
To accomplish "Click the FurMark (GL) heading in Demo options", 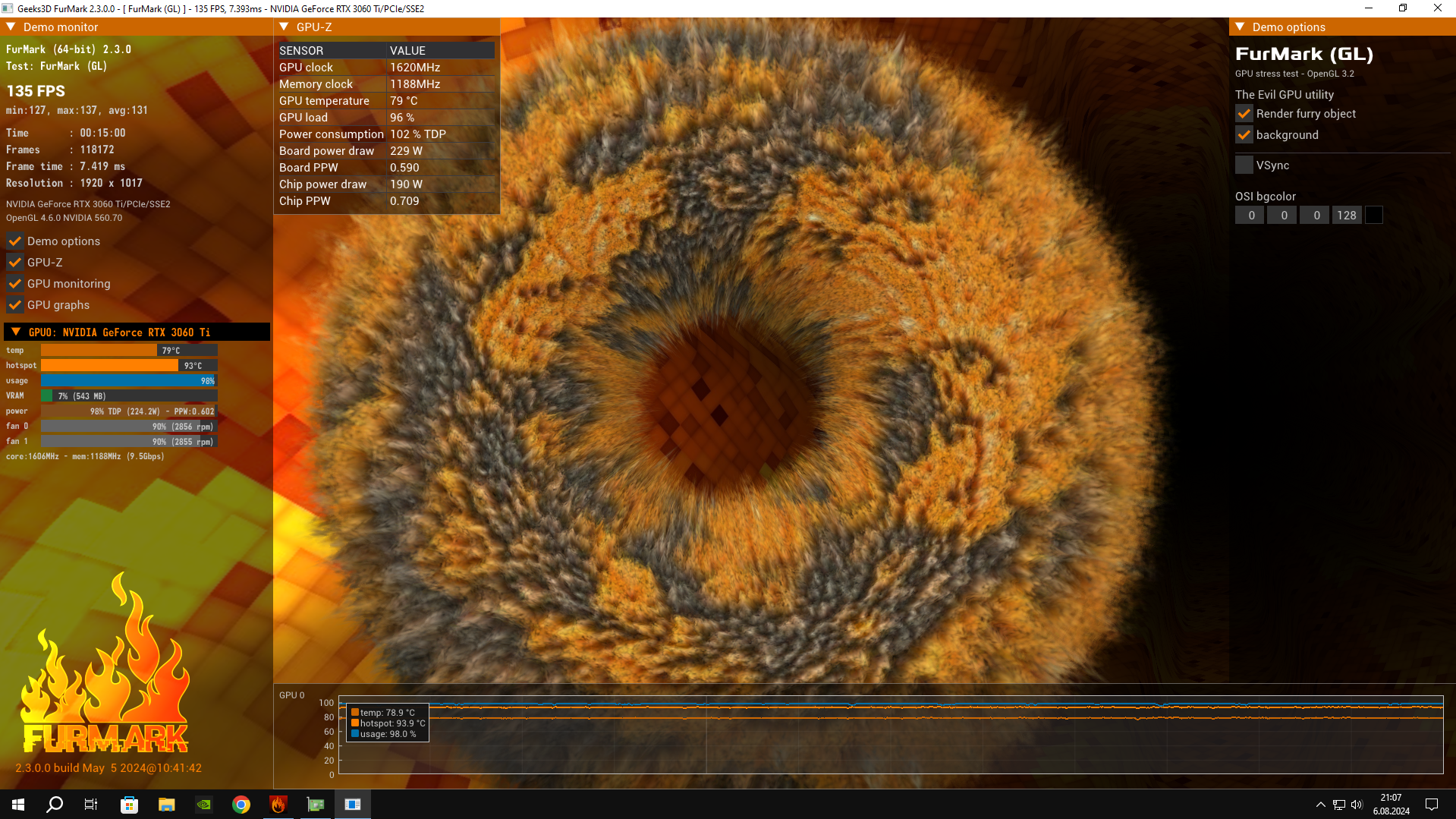I will 1304,54.
